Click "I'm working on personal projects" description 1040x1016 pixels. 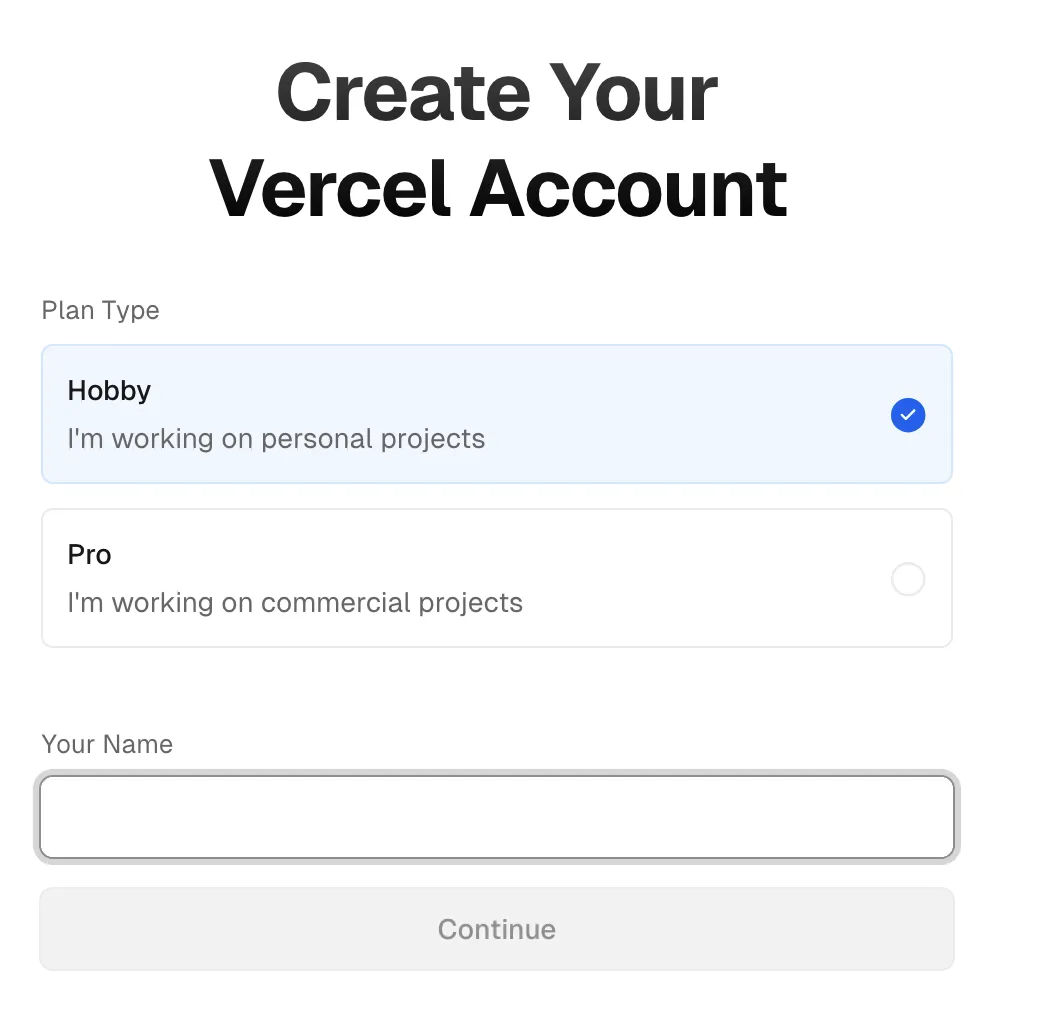tap(276, 439)
